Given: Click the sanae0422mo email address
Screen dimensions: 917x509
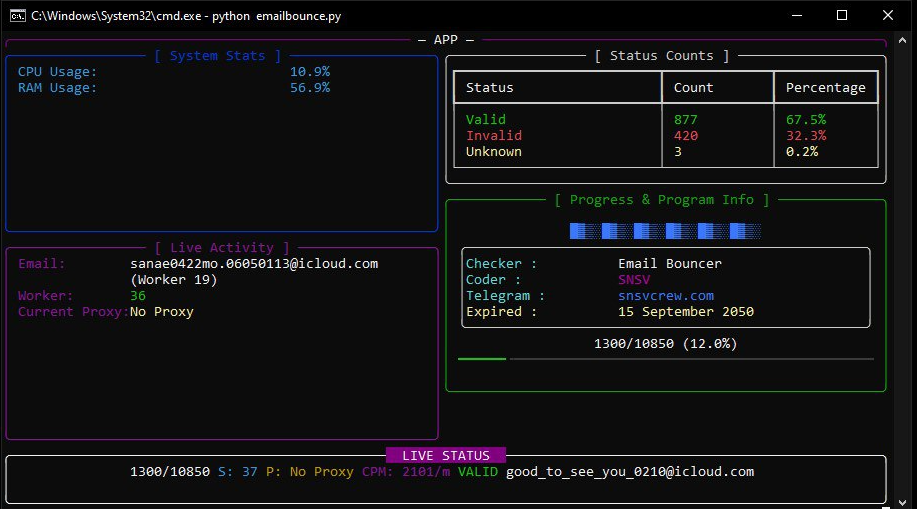Looking at the screenshot, I should (254, 264).
